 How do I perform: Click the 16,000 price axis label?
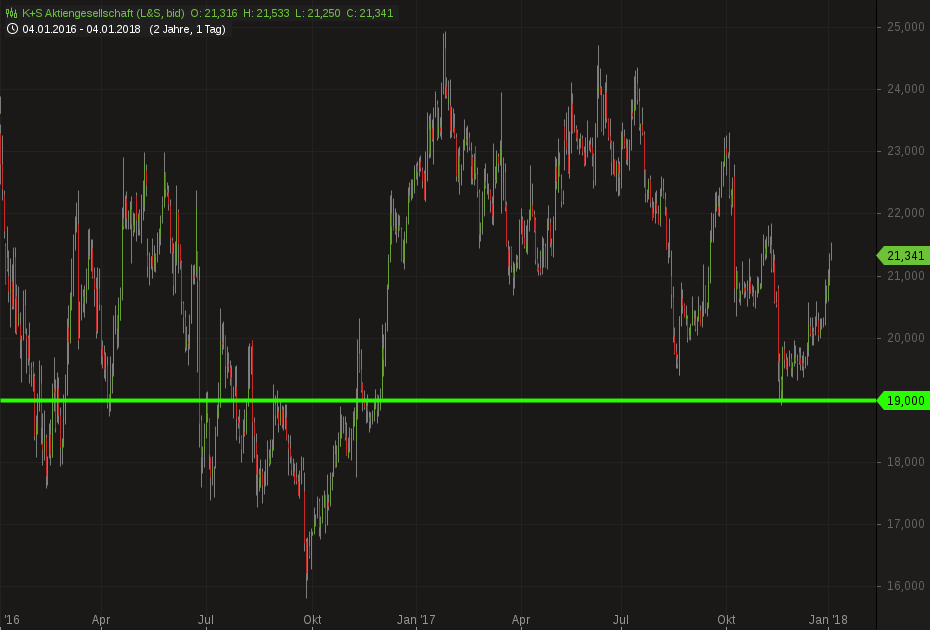(x=905, y=586)
